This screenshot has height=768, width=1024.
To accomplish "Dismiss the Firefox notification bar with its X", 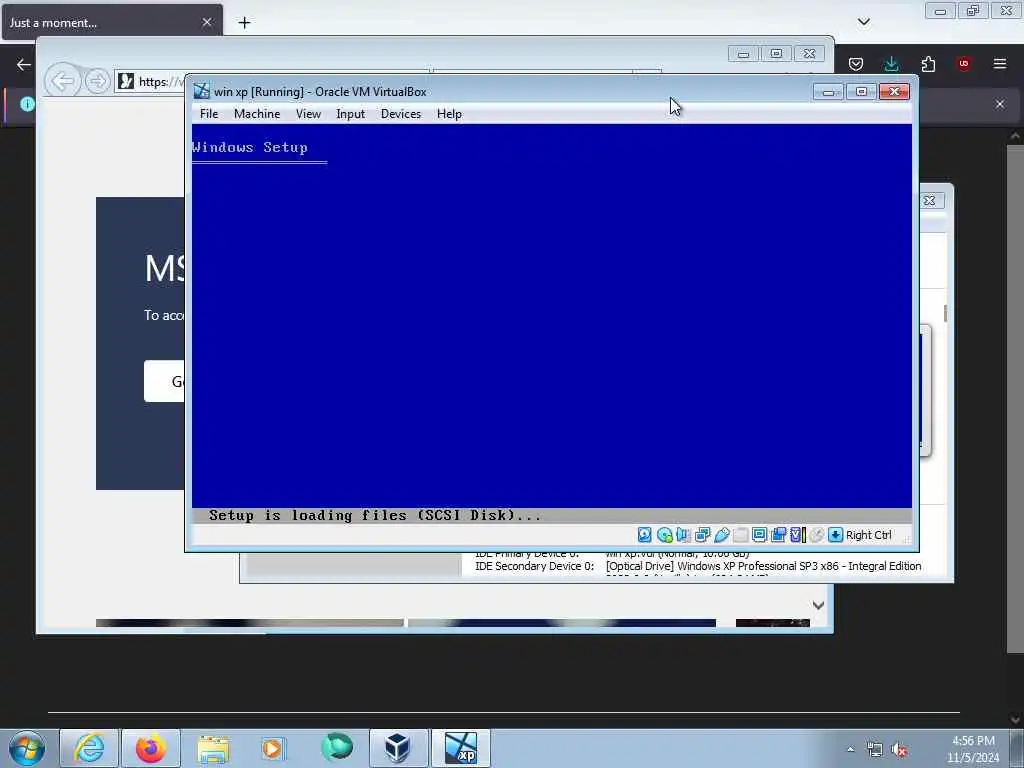I will (x=1000, y=104).
